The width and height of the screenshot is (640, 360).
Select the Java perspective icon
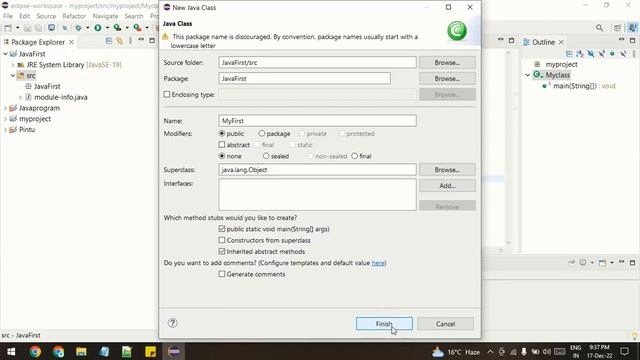pos(632,28)
